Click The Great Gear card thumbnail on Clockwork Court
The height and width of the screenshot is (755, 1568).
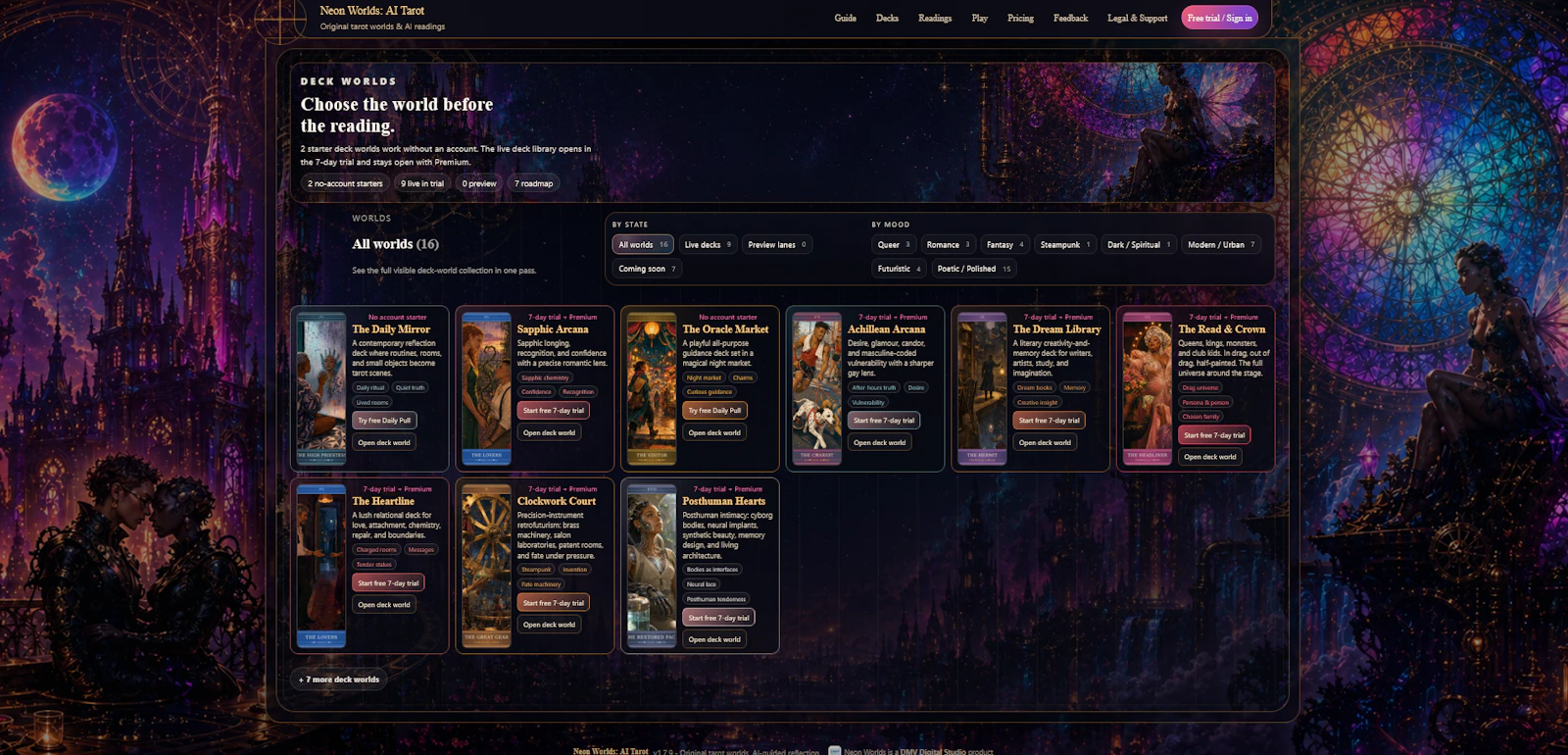pyautogui.click(x=486, y=566)
